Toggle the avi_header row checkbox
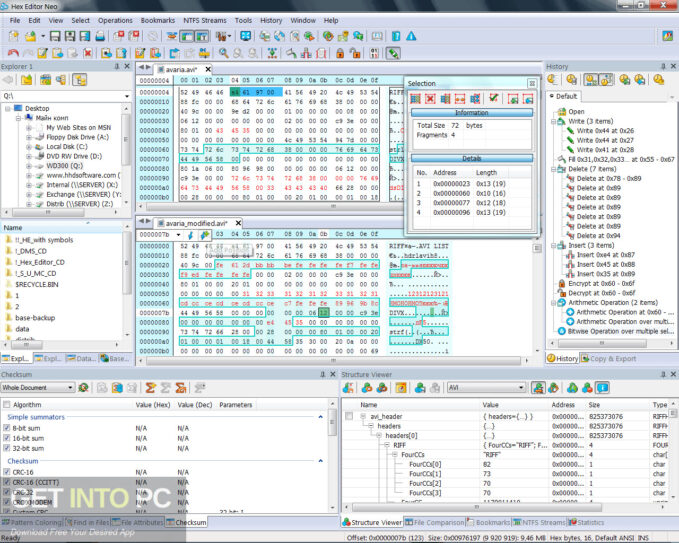The height and width of the screenshot is (543, 679). pyautogui.click(x=349, y=416)
